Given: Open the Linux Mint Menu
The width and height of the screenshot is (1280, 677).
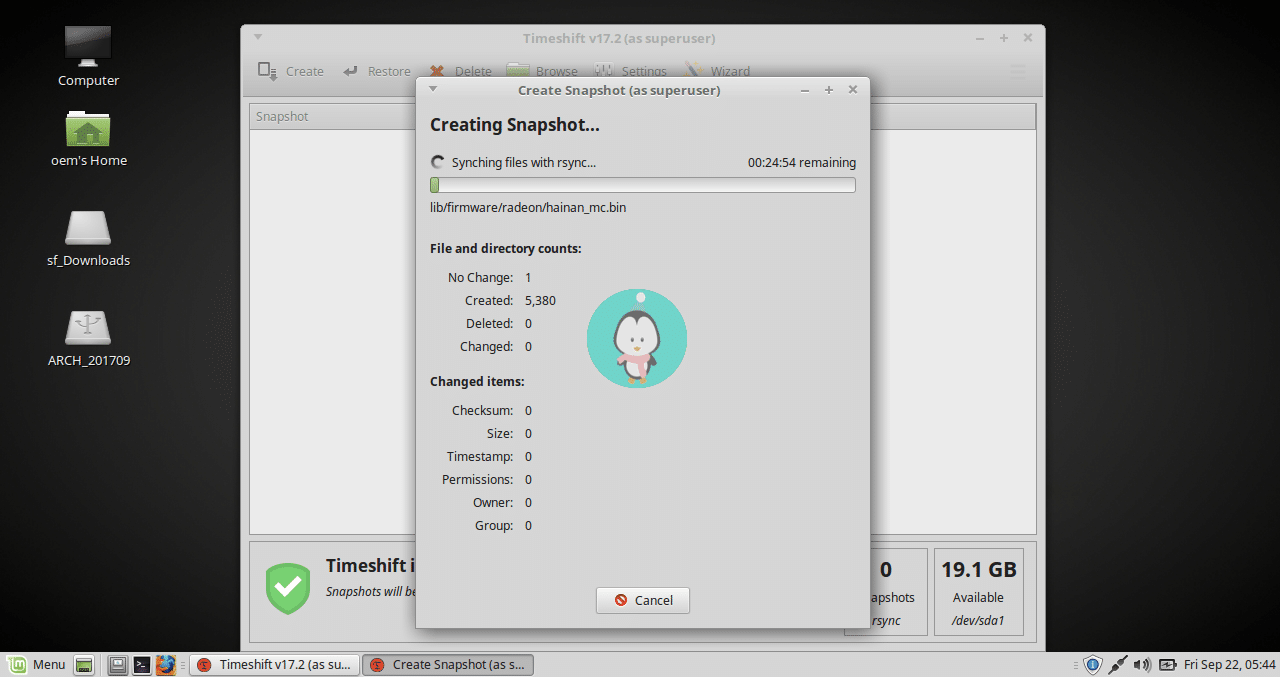Looking at the screenshot, I should (37, 664).
